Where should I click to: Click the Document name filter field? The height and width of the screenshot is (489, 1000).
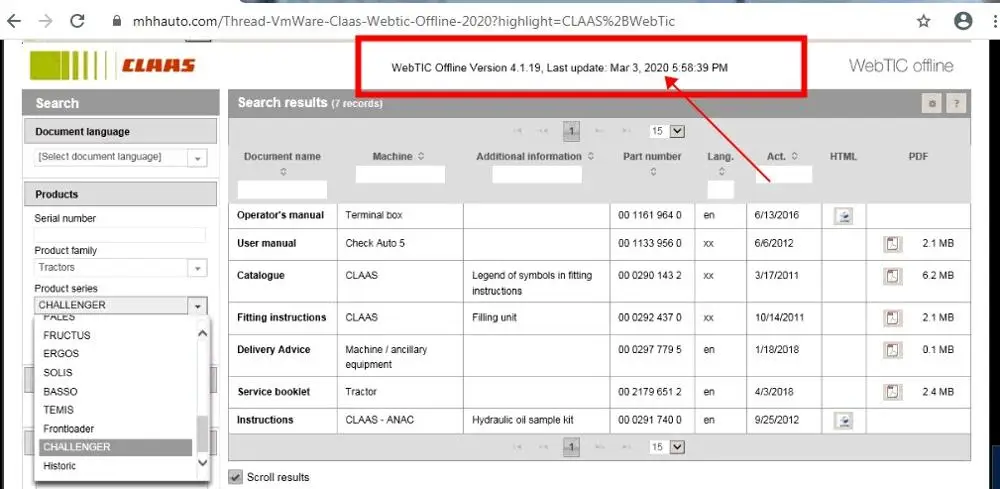click(283, 190)
